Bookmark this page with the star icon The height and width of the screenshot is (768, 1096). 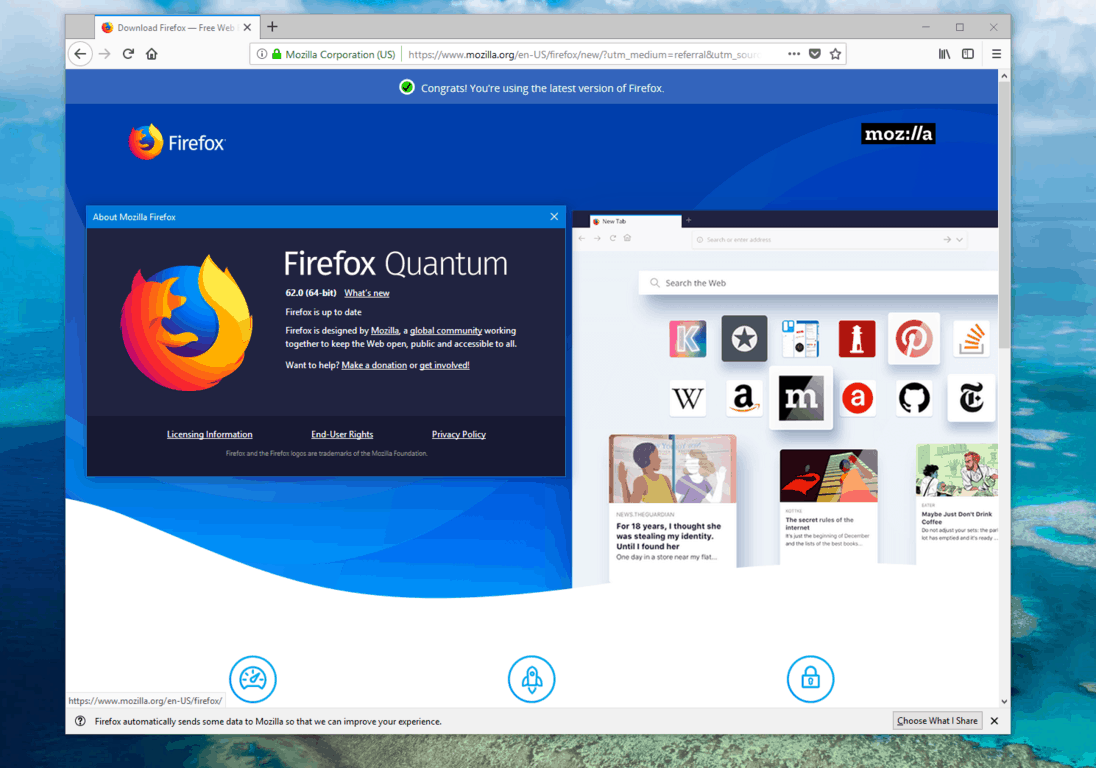tap(835, 54)
